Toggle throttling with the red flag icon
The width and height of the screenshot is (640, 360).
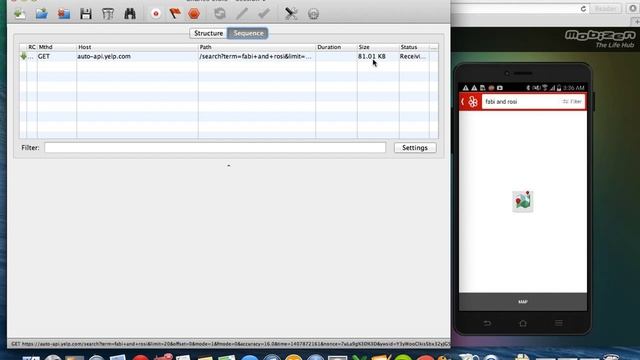pyautogui.click(x=175, y=14)
